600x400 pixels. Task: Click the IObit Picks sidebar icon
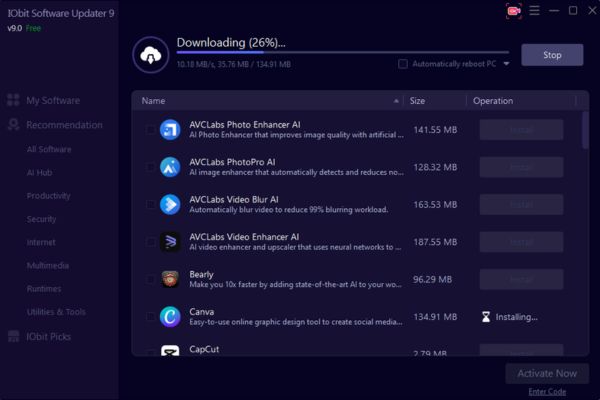[13, 336]
